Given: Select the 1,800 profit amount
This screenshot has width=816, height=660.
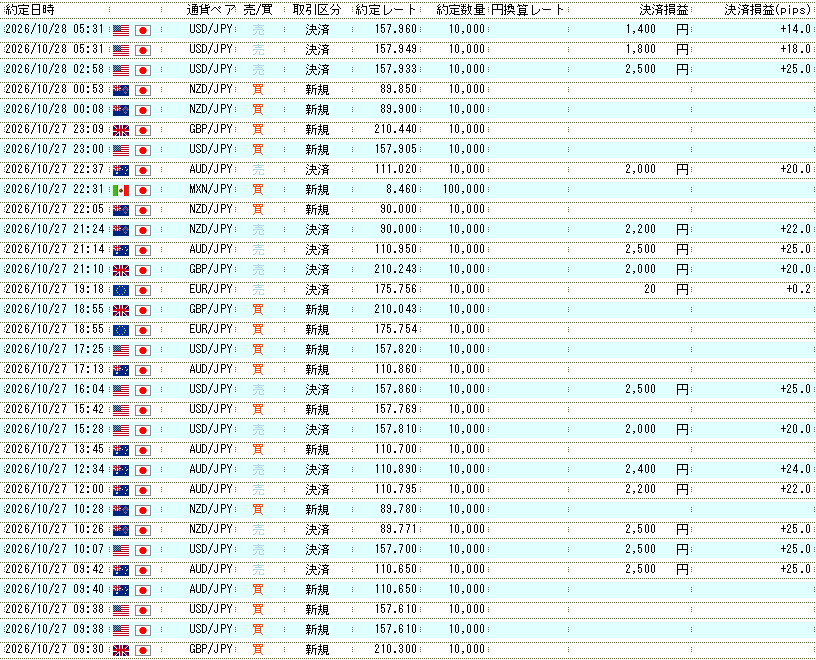Looking at the screenshot, I should click(641, 49).
